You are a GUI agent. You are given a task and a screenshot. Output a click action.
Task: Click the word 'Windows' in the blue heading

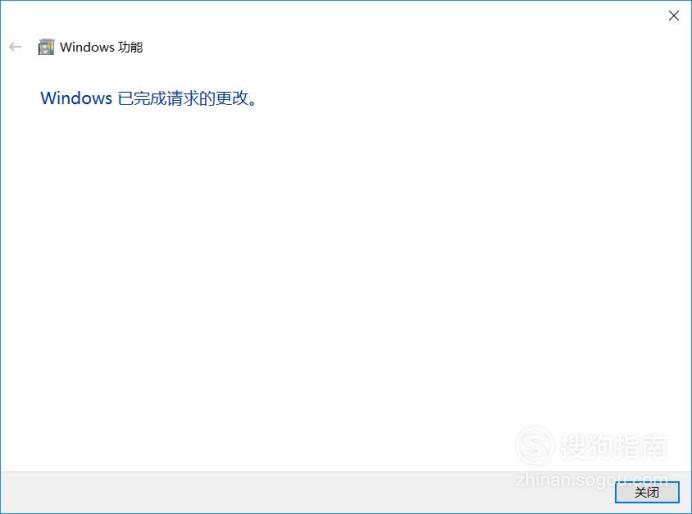[76, 98]
